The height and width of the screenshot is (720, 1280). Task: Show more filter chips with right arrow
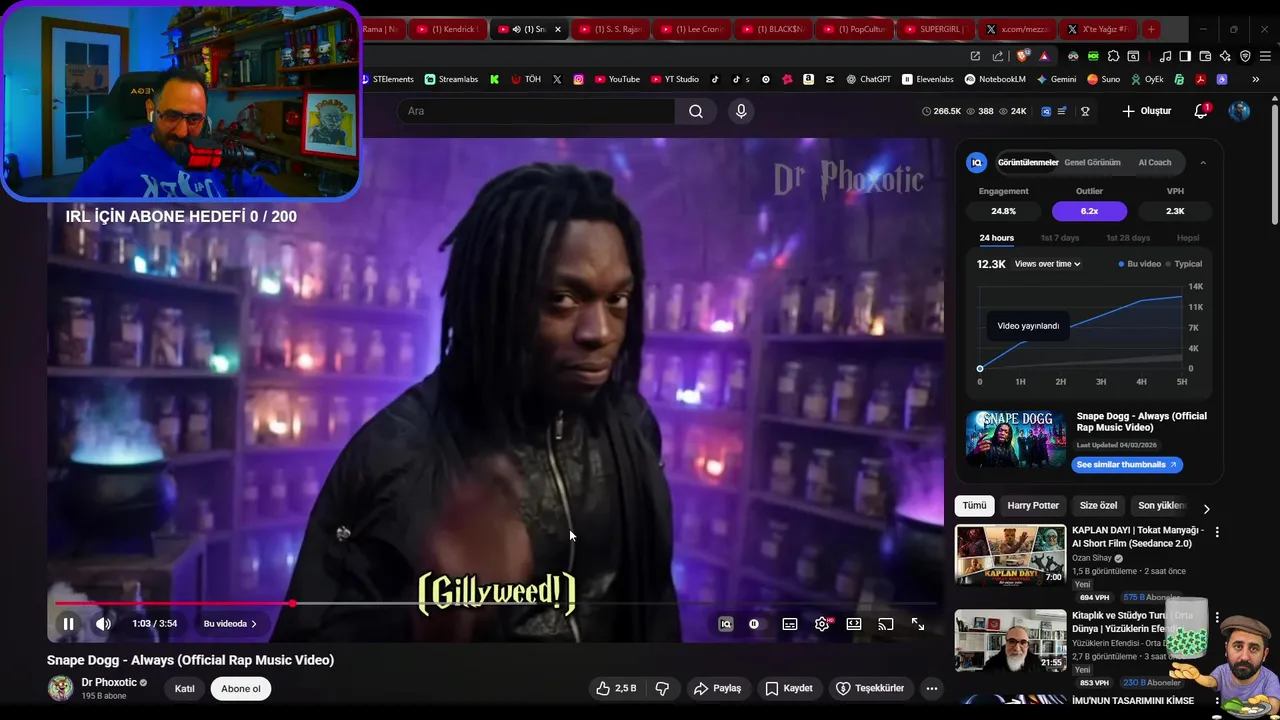tap(1206, 508)
